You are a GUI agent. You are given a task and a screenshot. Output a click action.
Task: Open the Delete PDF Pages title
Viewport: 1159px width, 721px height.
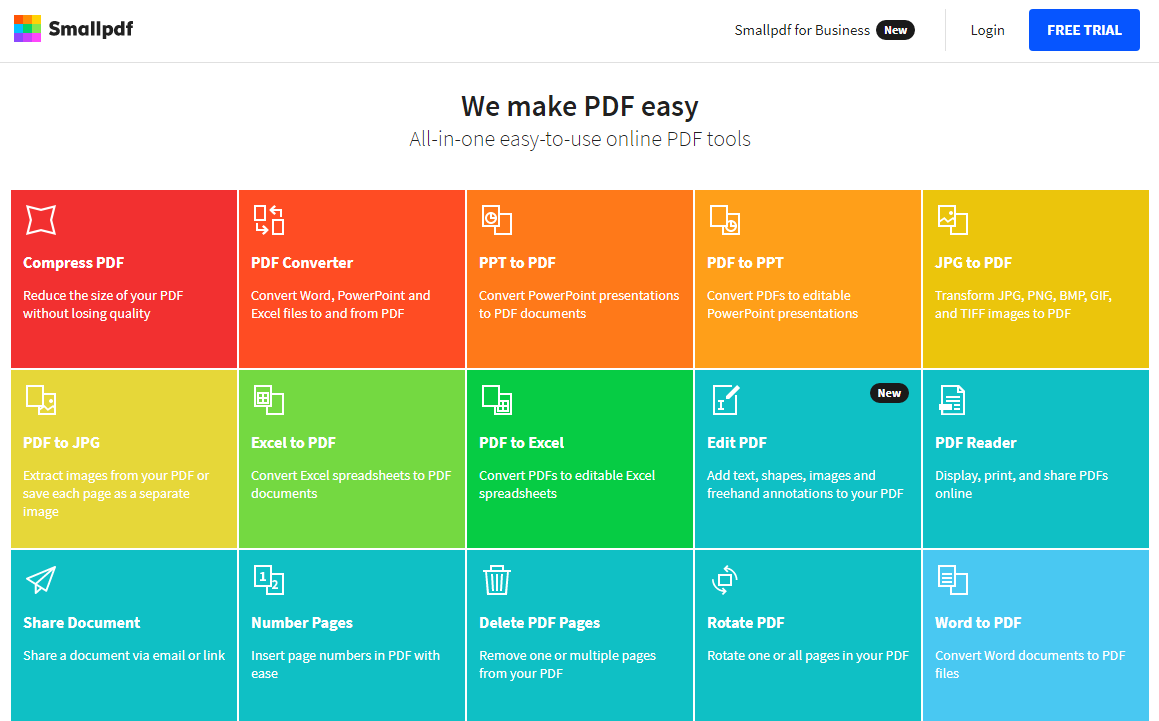[540, 623]
